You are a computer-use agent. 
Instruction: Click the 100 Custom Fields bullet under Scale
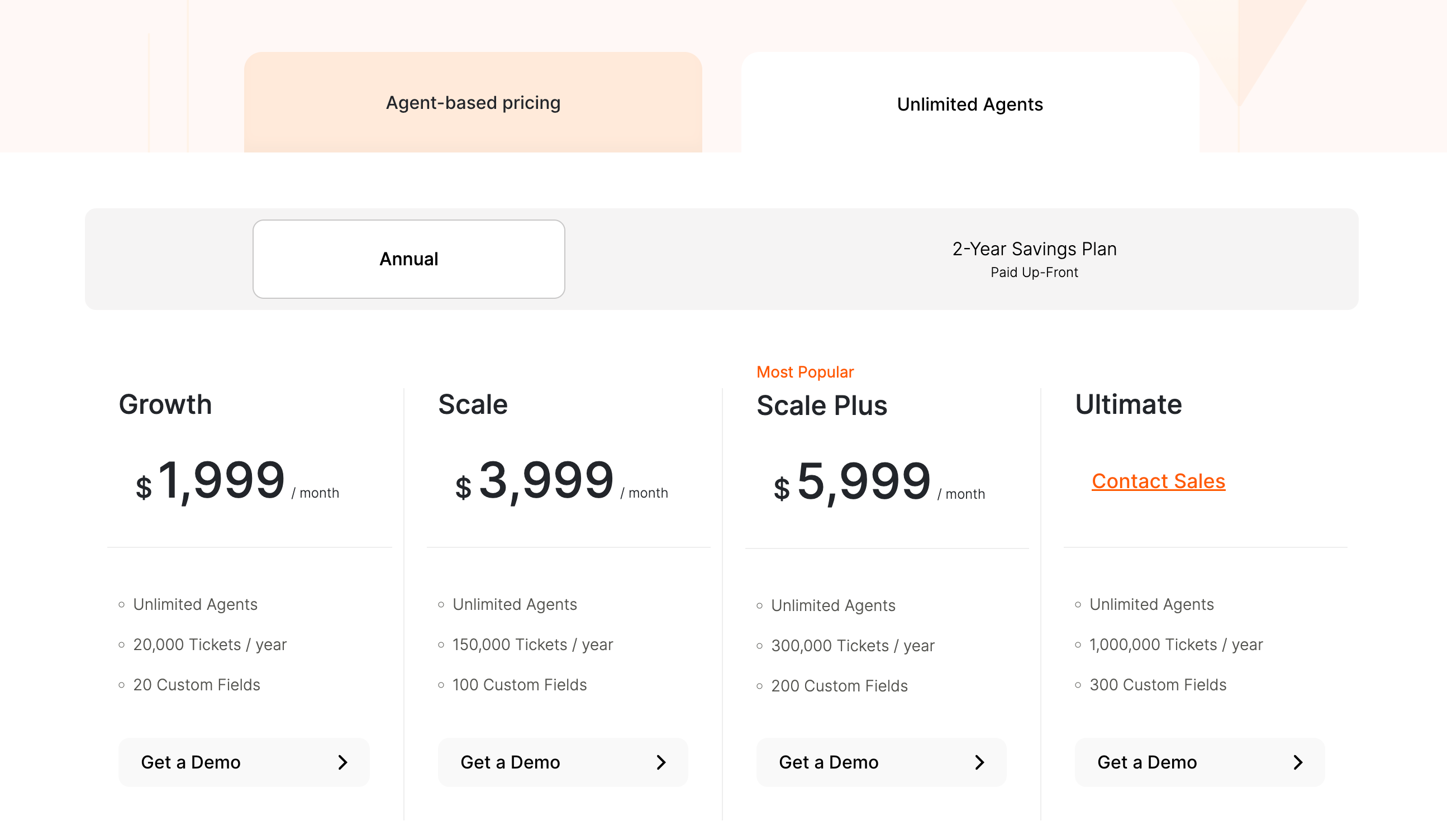tap(519, 684)
